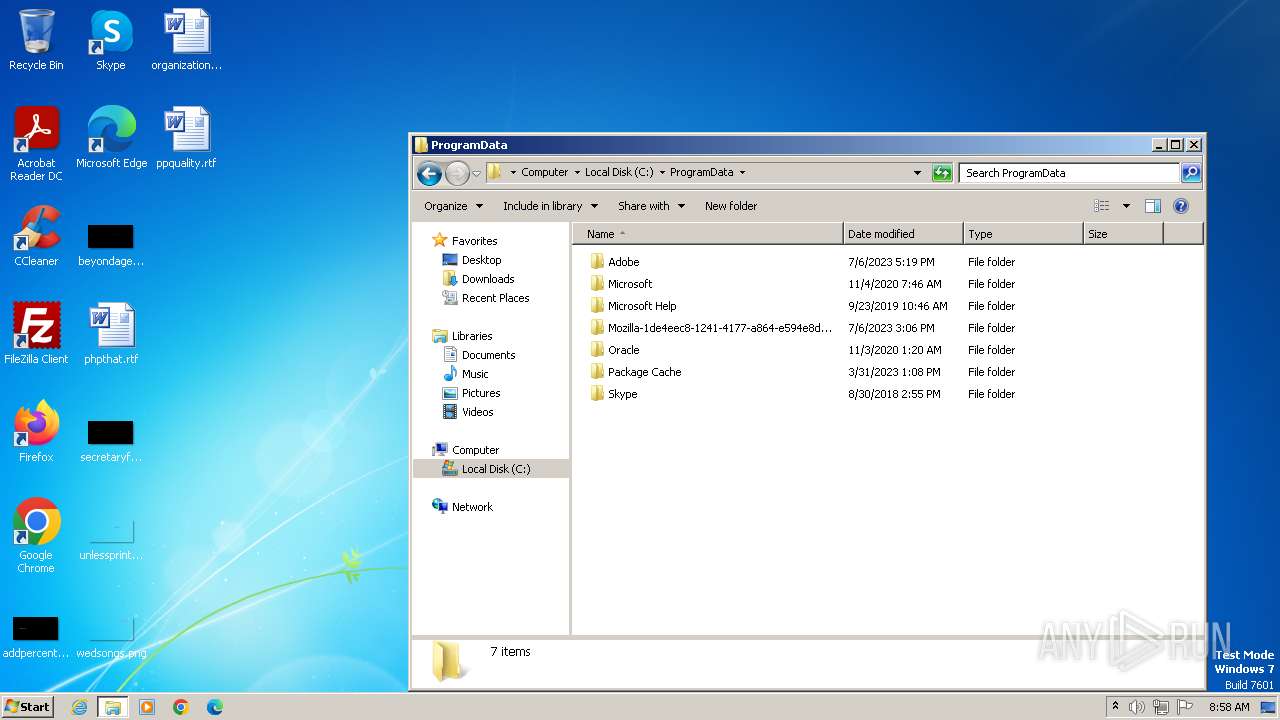Click the Change your view icon

[x=1101, y=206]
